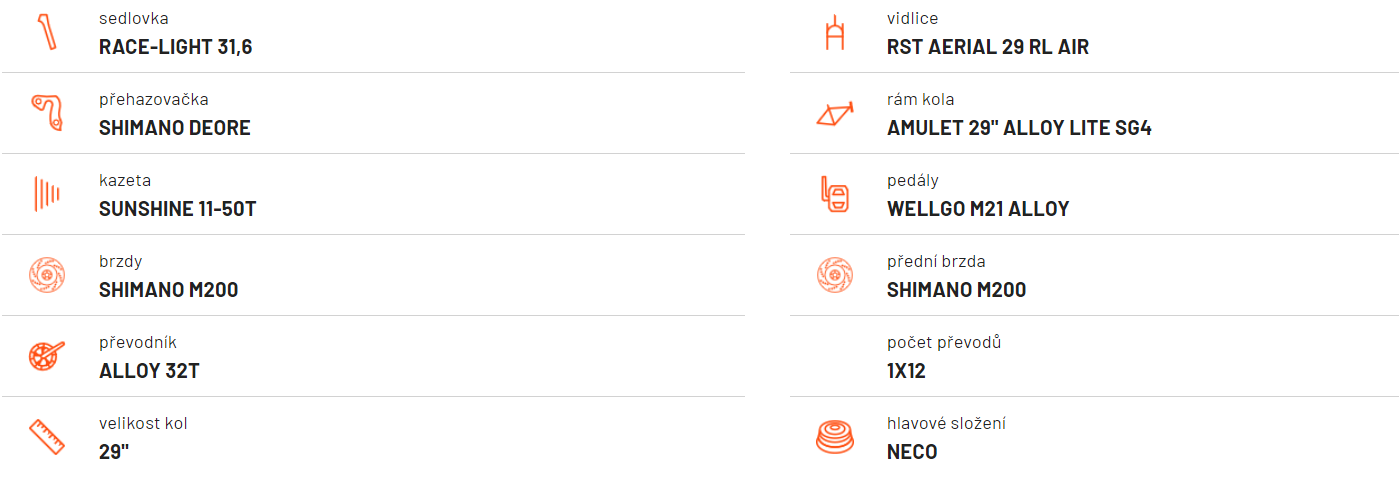The width and height of the screenshot is (1399, 483).
Task: Click the fork icon beside vidlice
Action: [x=835, y=32]
